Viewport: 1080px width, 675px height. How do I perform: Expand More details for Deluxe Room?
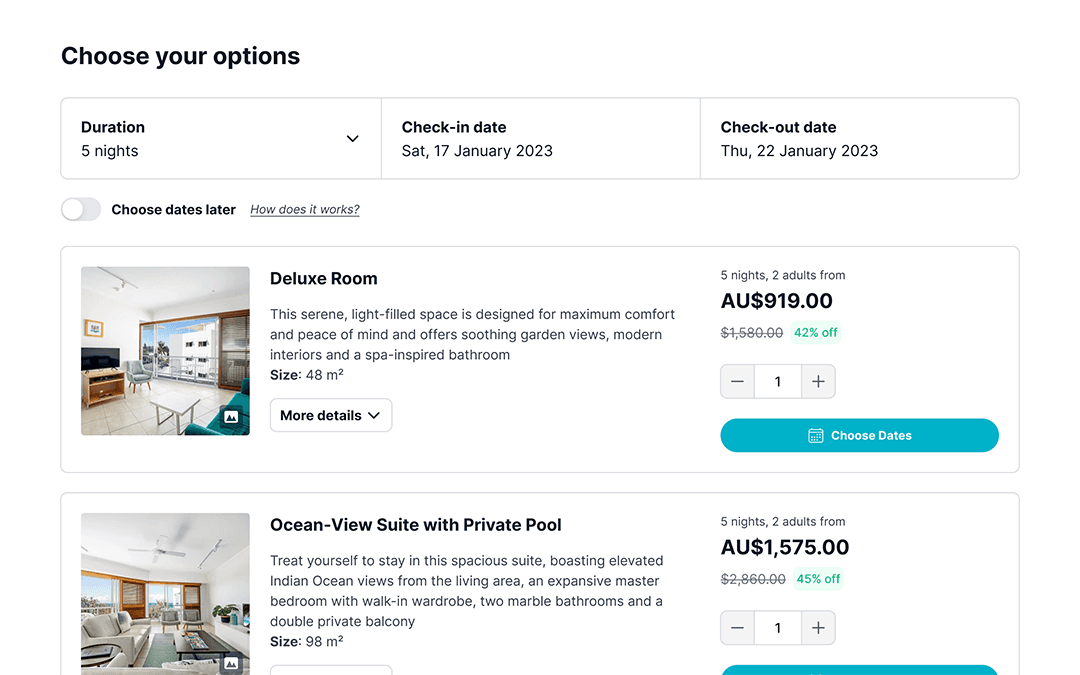(x=331, y=415)
